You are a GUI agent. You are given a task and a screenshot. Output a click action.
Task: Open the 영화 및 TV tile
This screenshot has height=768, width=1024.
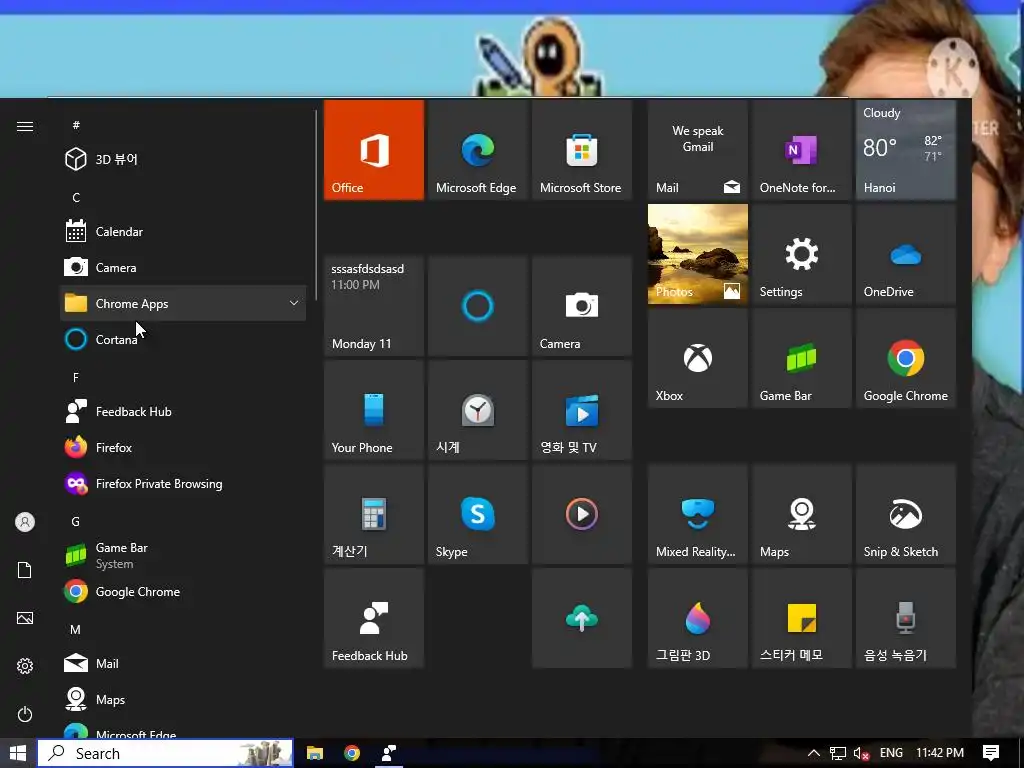pos(581,410)
